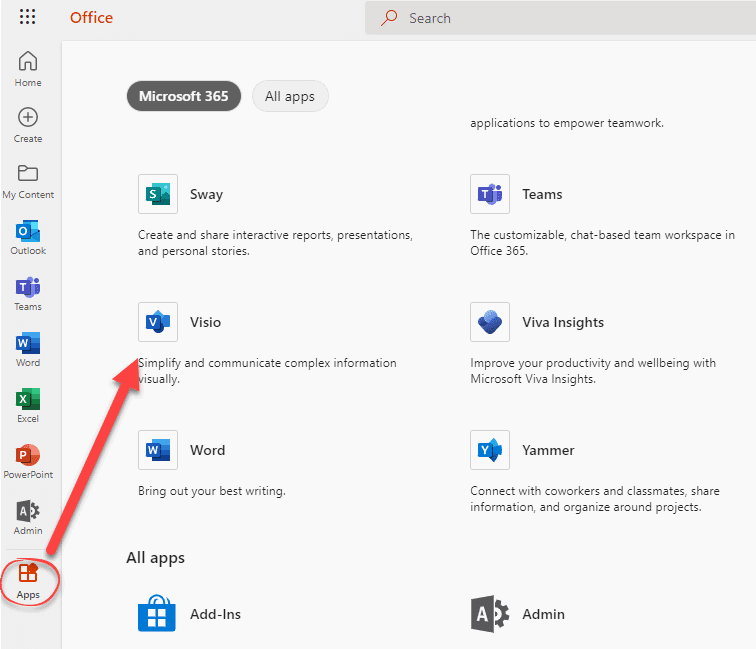This screenshot has height=649, width=756.
Task: Switch to the Microsoft 365 tab
Action: 183,97
